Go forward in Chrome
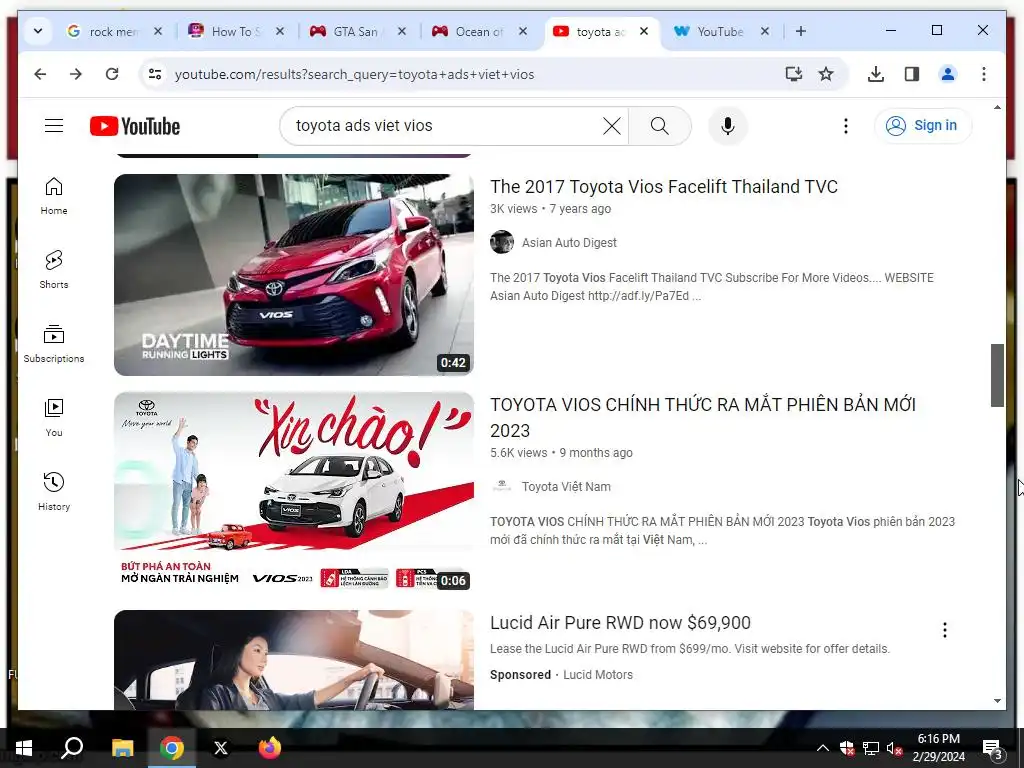 (76, 74)
